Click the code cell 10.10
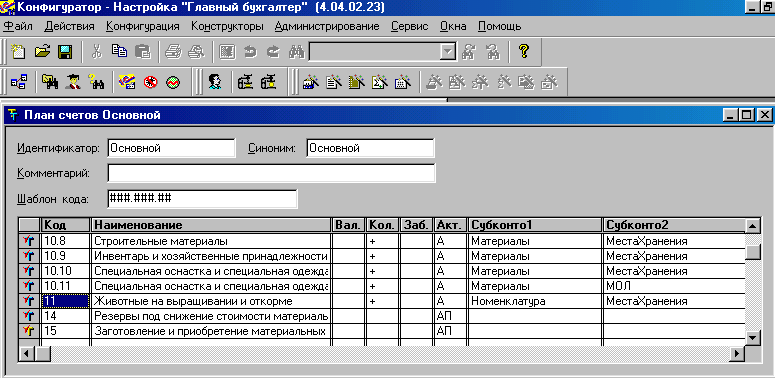Screen dimensions: 775x378 (65, 271)
